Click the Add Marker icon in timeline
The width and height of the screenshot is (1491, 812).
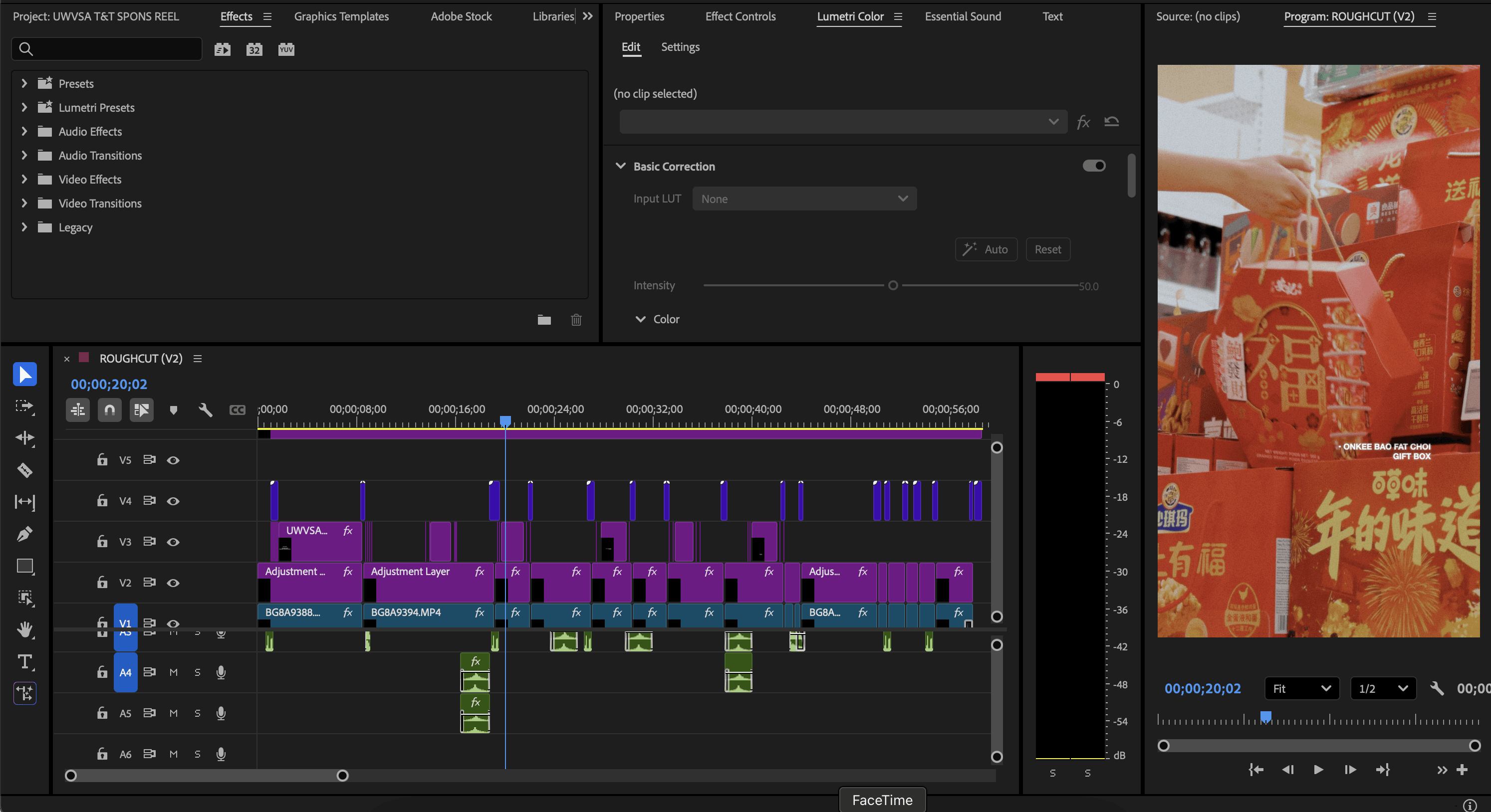tap(173, 410)
